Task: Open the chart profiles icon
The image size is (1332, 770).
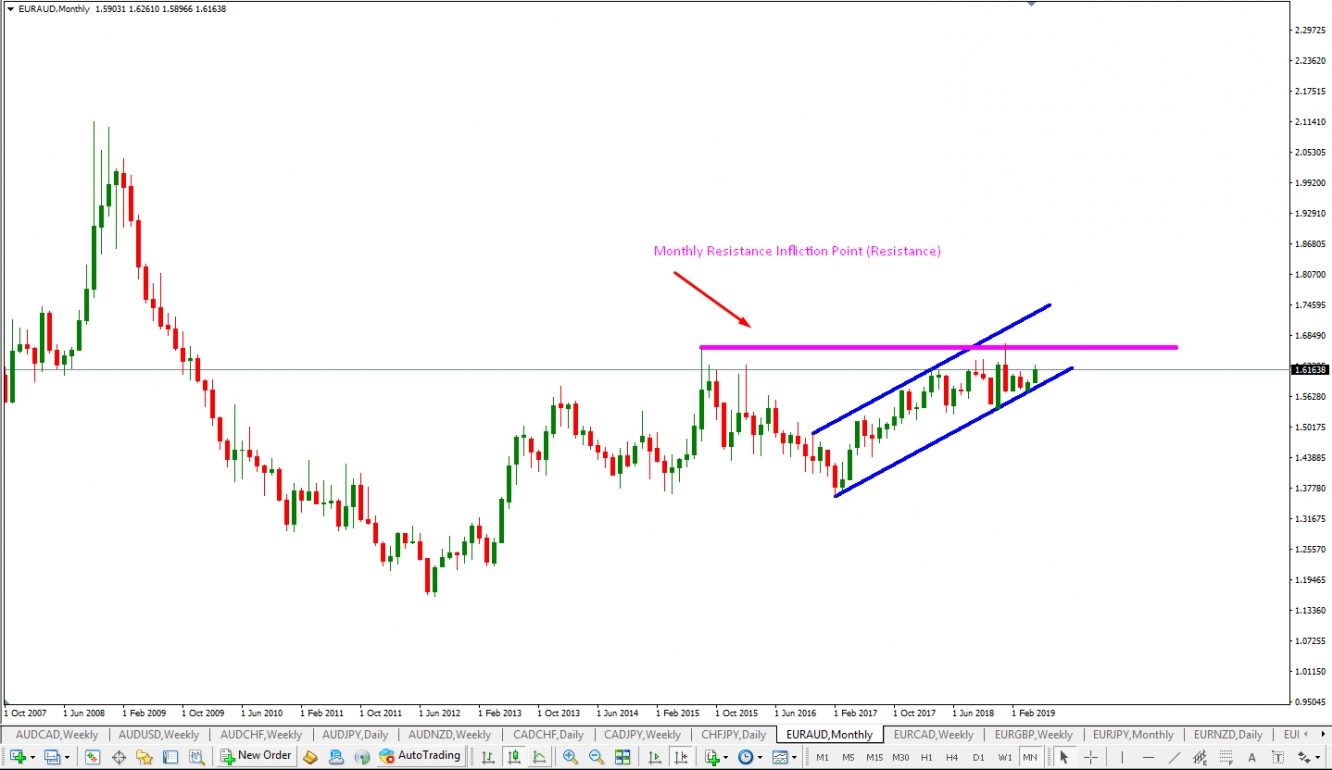Action: (x=52, y=757)
